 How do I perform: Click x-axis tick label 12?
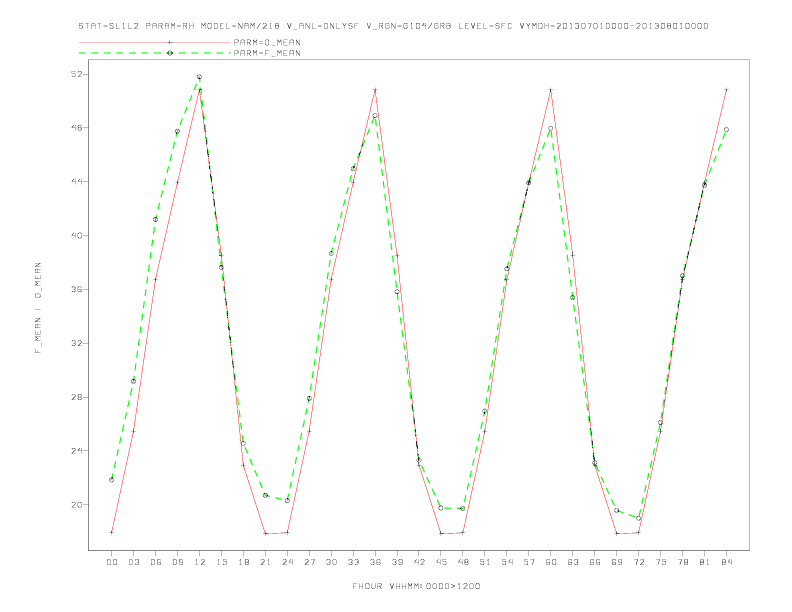[200, 562]
